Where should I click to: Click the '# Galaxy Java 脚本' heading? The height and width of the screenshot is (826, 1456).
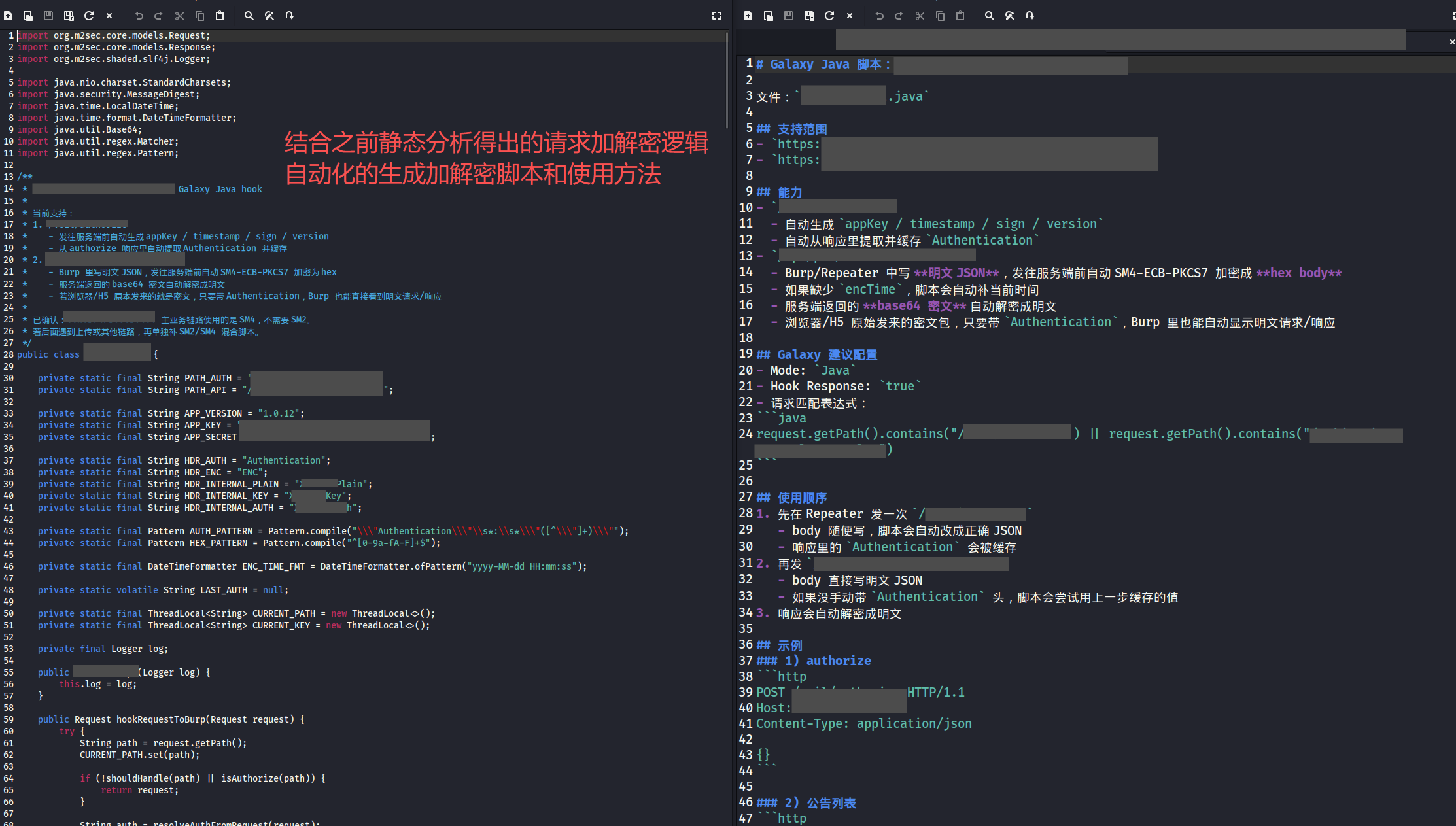823,64
